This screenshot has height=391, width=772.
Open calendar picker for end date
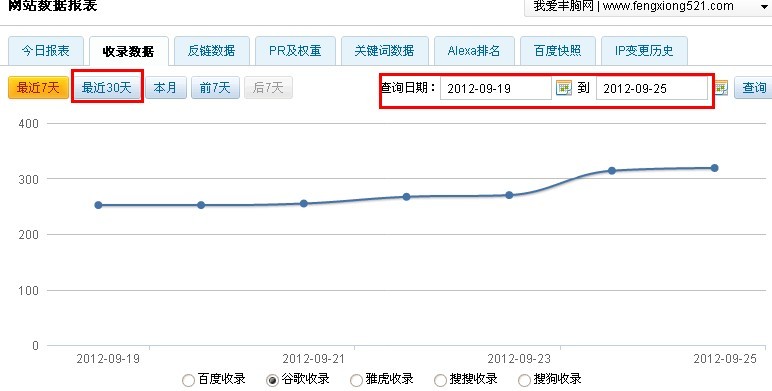(x=721, y=88)
